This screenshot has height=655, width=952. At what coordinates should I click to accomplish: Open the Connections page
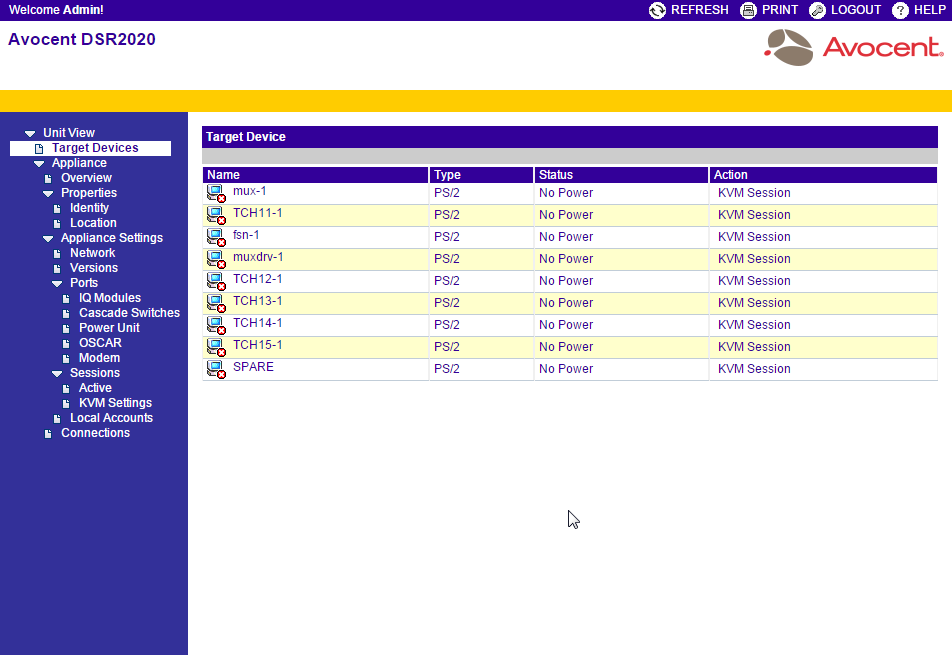95,433
